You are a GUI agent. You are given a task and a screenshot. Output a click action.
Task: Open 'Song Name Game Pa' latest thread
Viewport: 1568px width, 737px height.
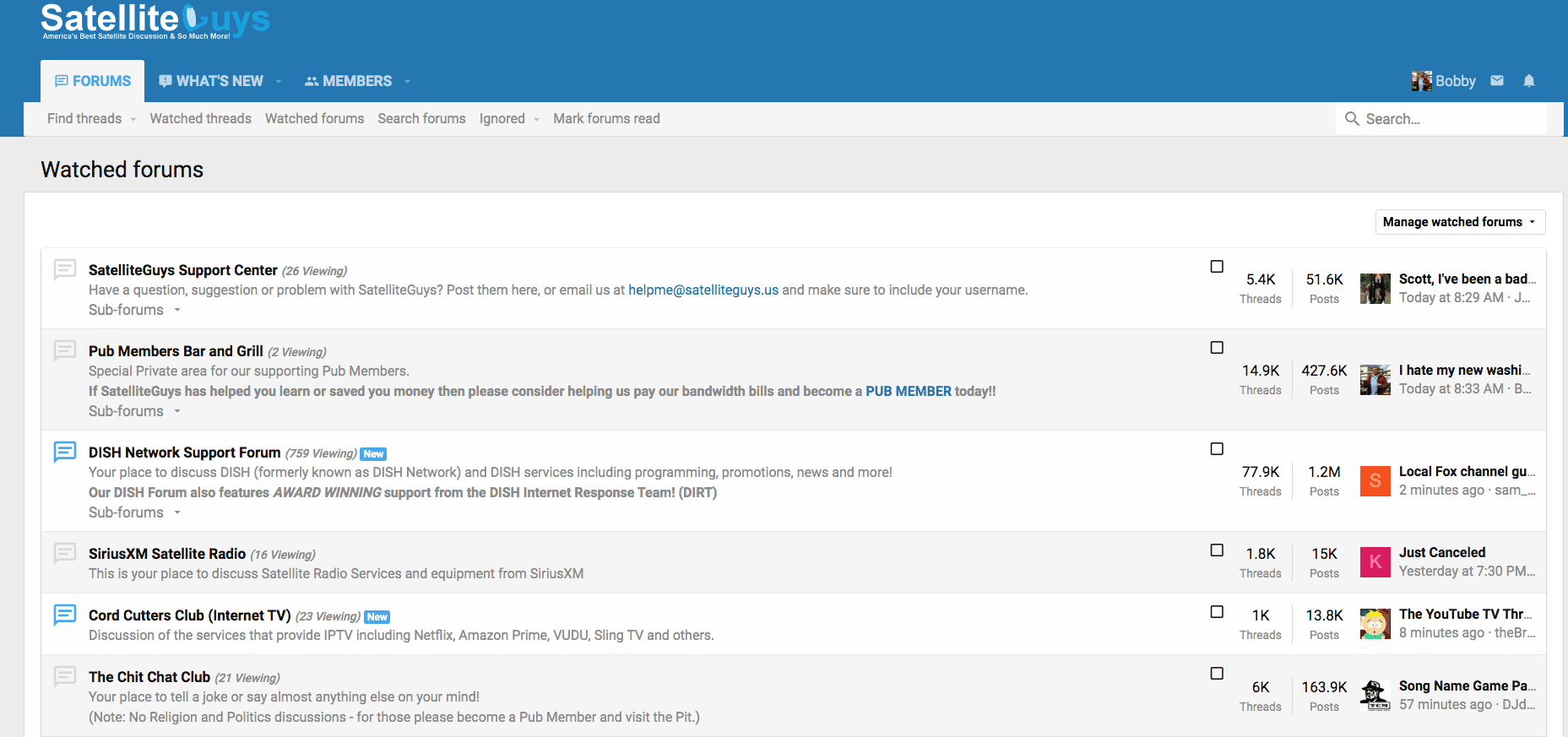pyautogui.click(x=1468, y=686)
